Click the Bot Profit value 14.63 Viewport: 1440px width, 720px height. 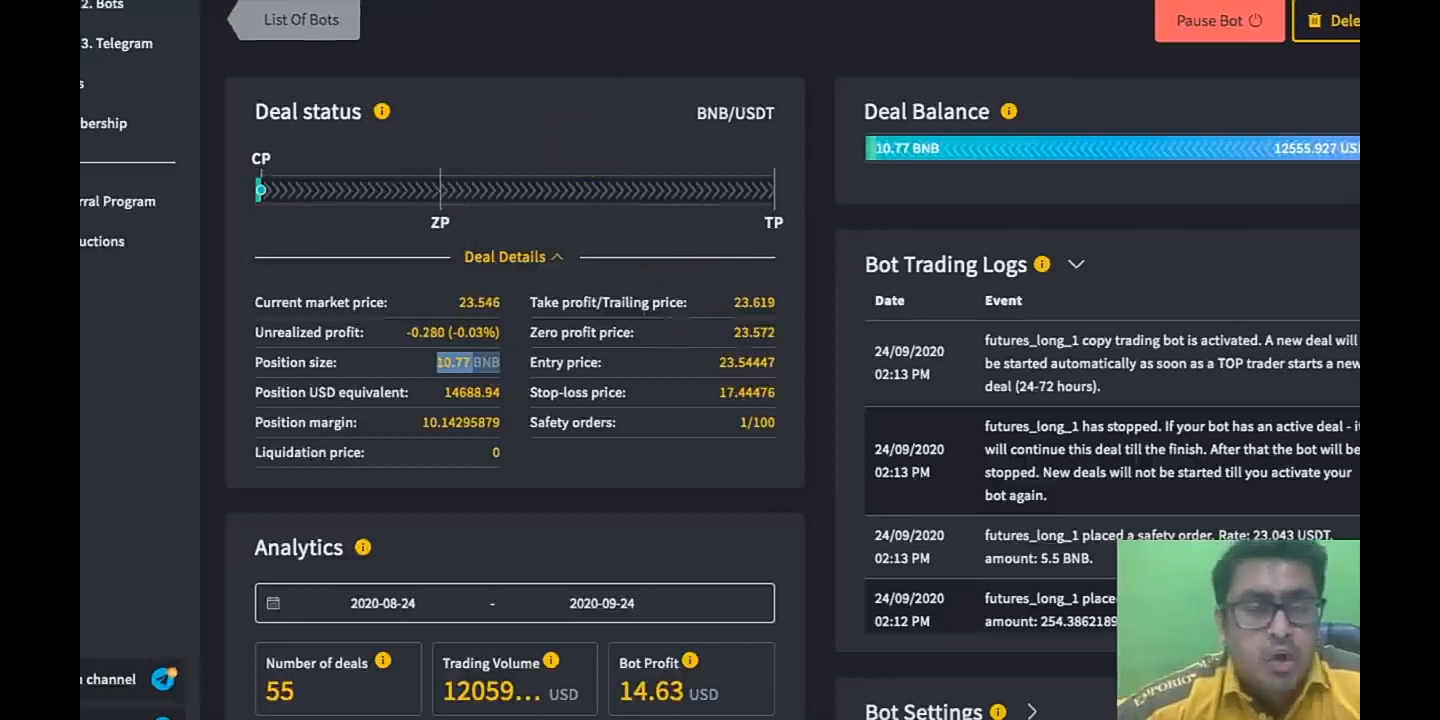(651, 691)
